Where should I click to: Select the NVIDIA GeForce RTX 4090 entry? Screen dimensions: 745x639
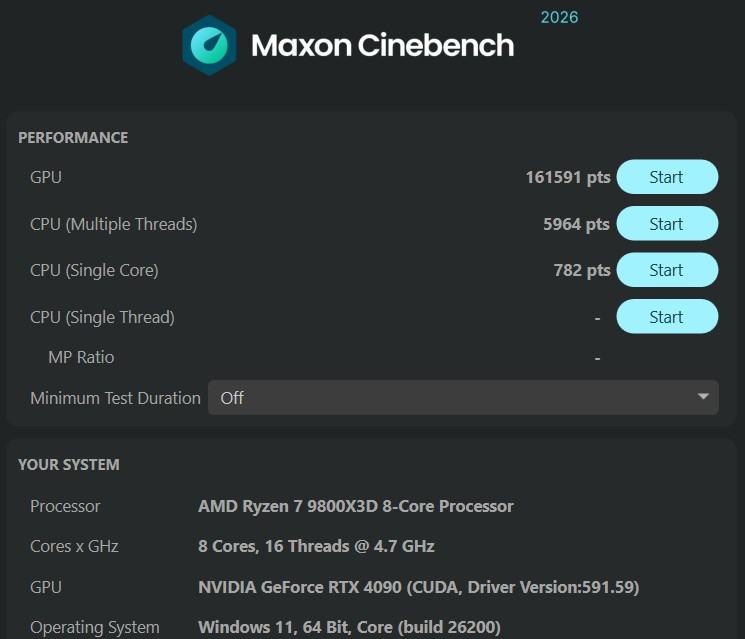418,587
